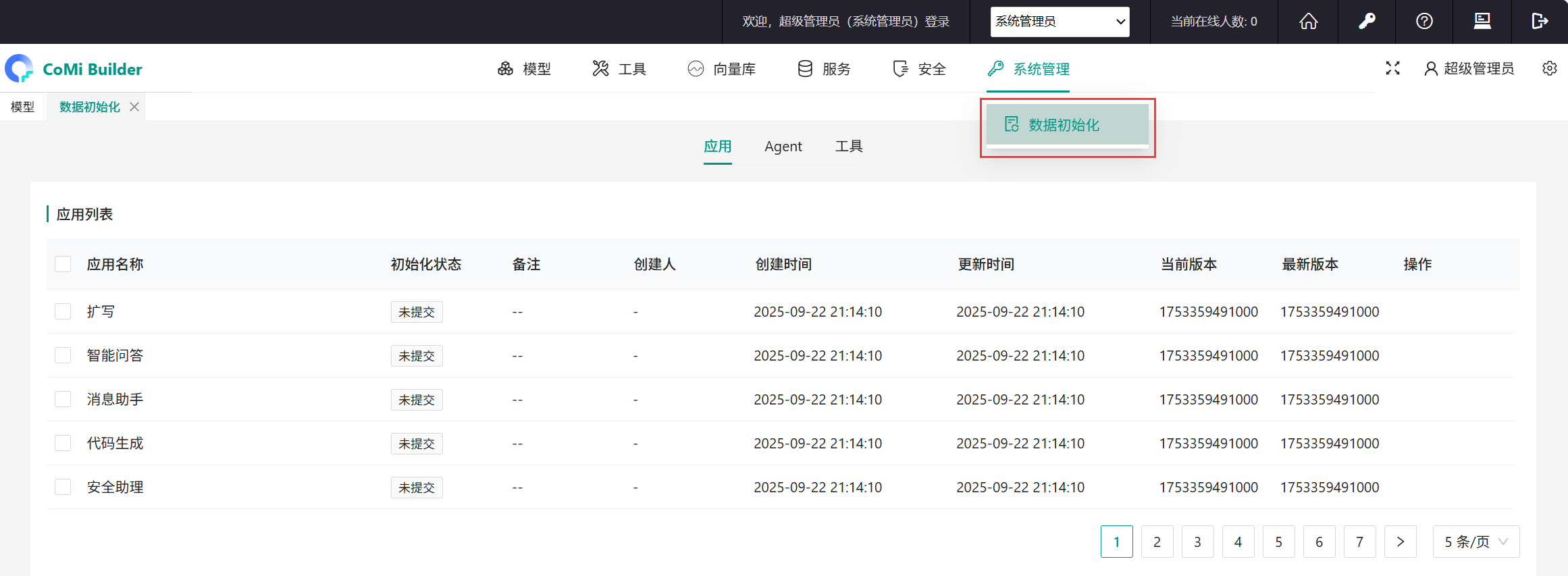The image size is (1568, 576).
Task: Close the 数据初始化 tab
Action: (x=134, y=107)
